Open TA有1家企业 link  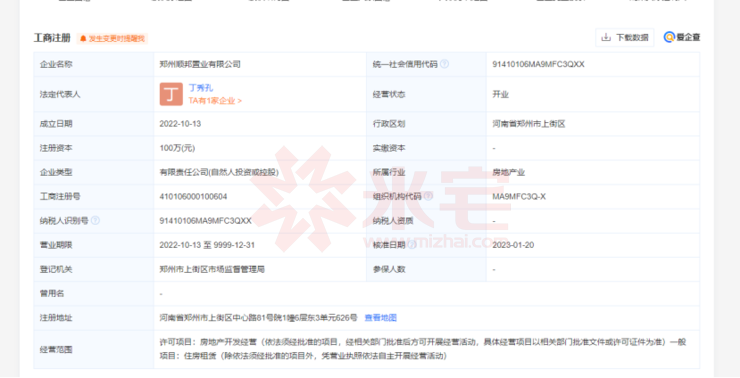(x=215, y=101)
